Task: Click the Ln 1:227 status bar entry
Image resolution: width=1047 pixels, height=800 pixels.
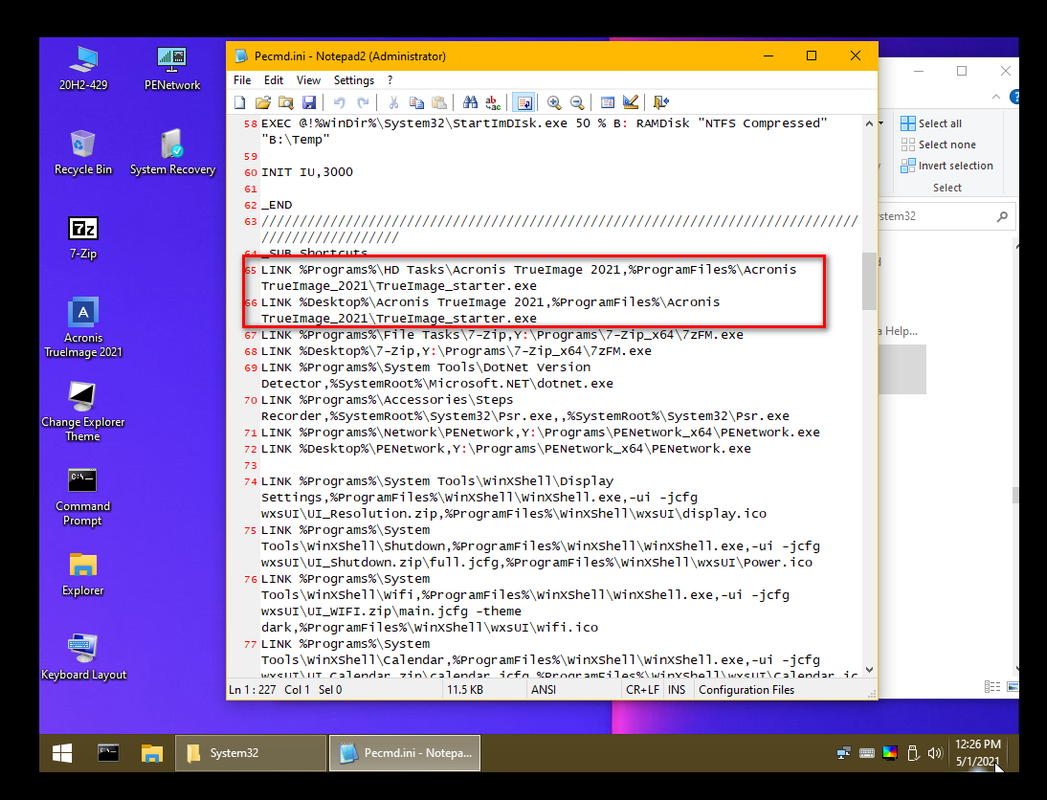Action: 252,690
